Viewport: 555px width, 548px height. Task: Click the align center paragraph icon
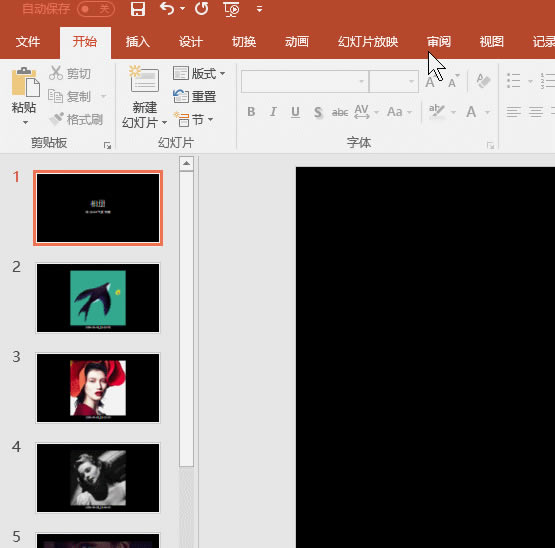[536, 112]
